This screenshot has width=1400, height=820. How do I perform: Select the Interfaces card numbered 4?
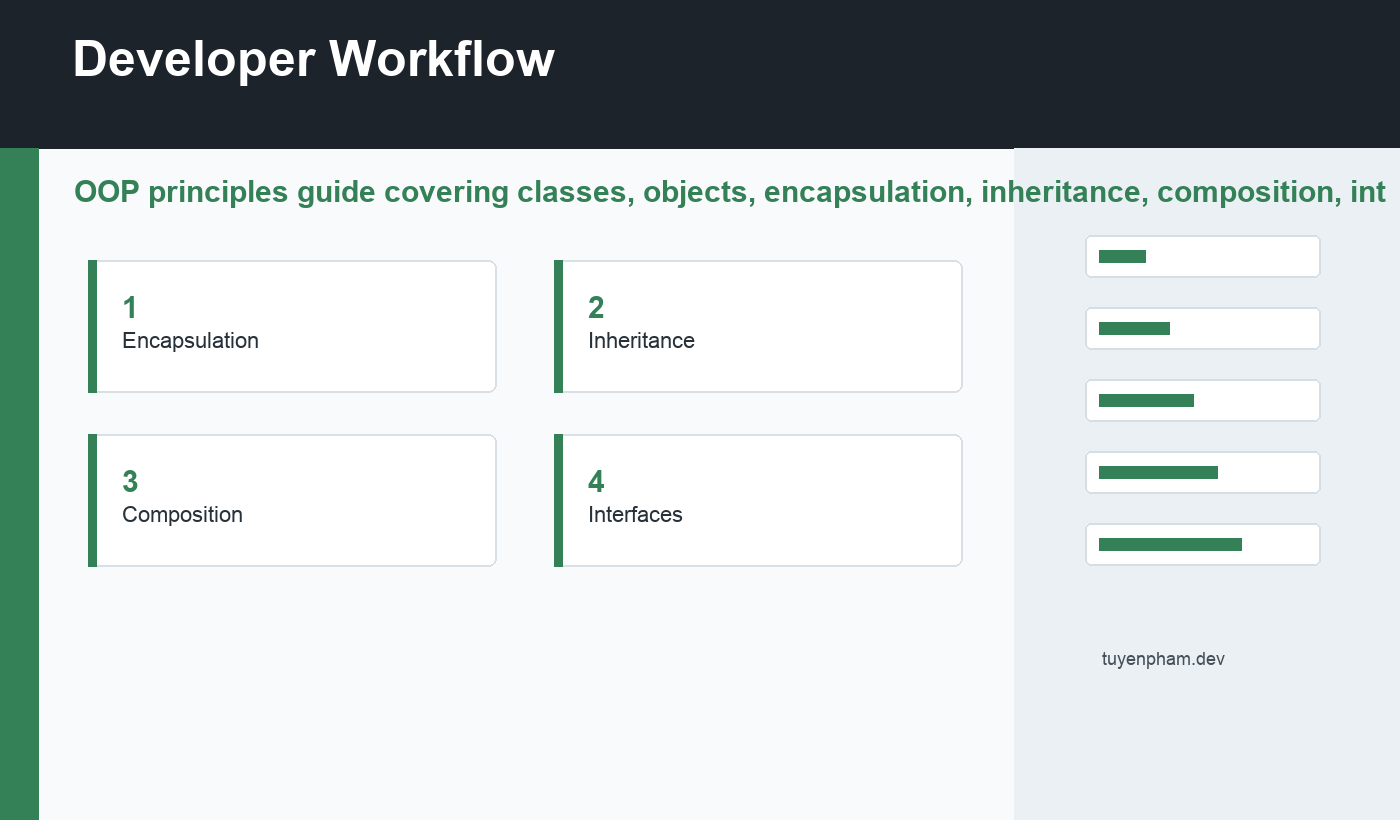click(x=758, y=500)
